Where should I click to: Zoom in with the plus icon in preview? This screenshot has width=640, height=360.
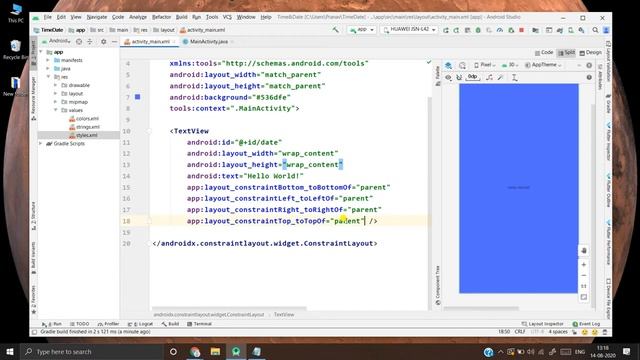coord(584,264)
